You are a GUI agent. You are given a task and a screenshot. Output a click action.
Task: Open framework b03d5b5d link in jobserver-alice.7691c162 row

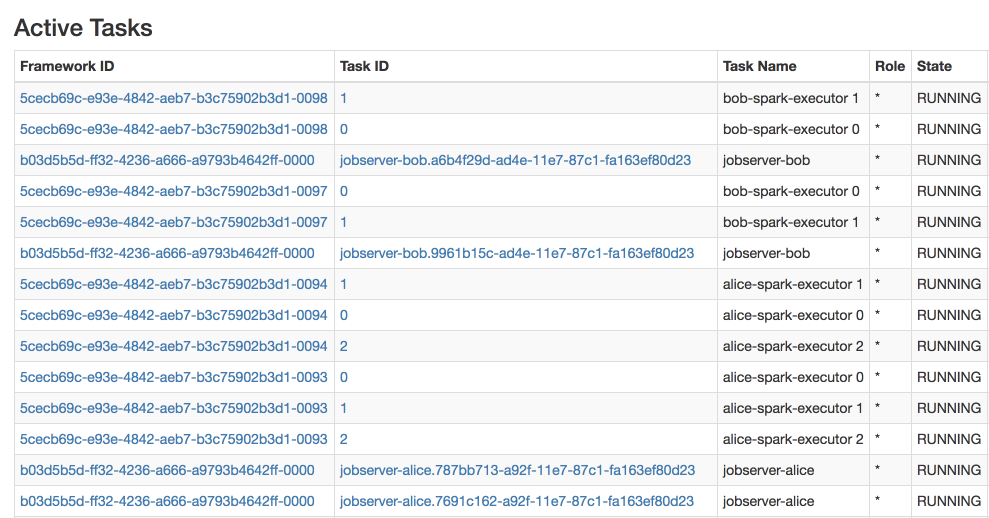(167, 501)
